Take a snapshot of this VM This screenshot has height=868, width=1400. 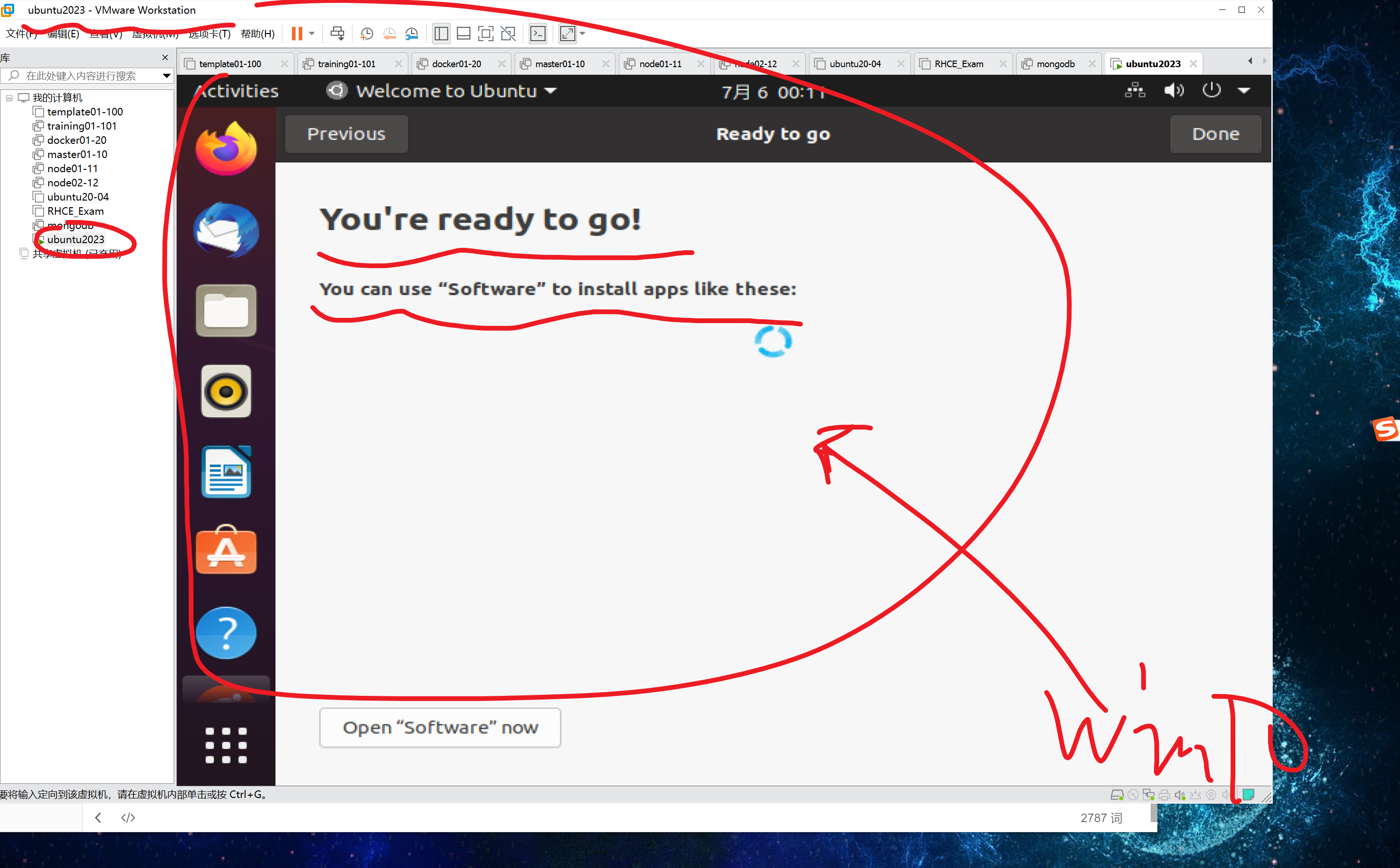point(367,34)
